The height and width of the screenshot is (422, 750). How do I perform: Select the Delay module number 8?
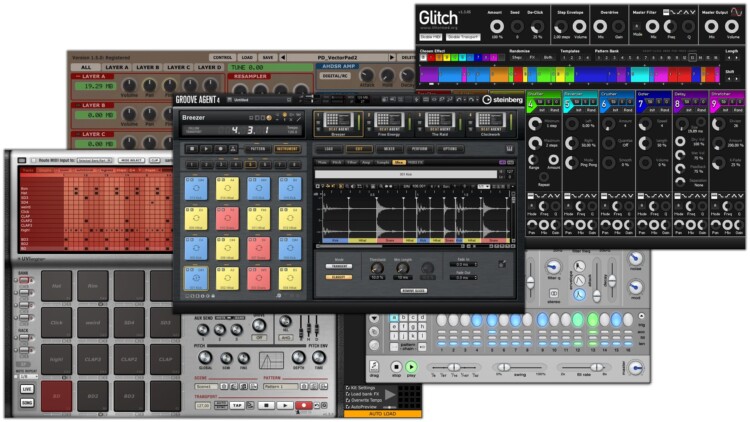677,104
